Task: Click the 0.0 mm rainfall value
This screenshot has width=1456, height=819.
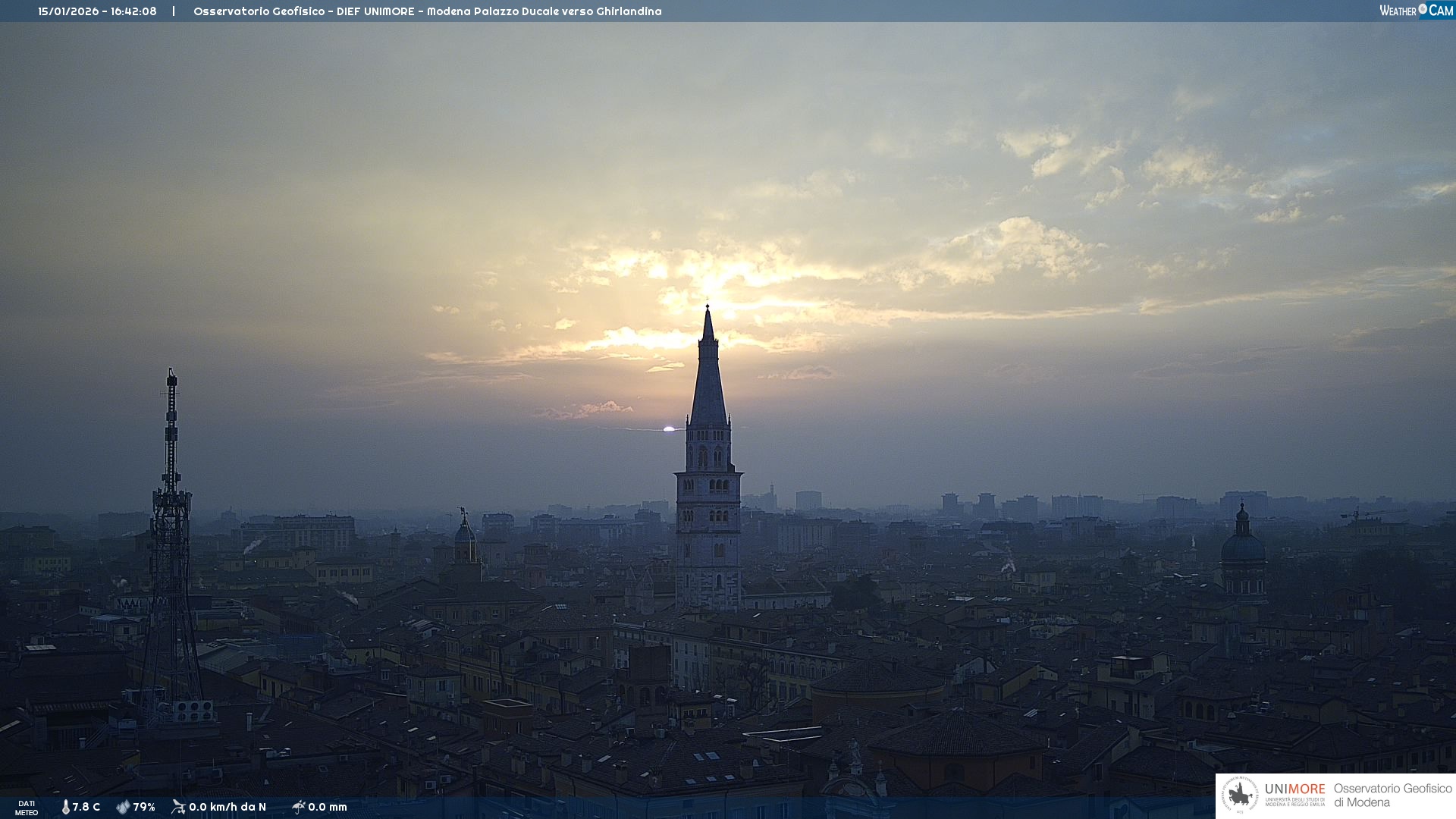Action: click(x=328, y=807)
